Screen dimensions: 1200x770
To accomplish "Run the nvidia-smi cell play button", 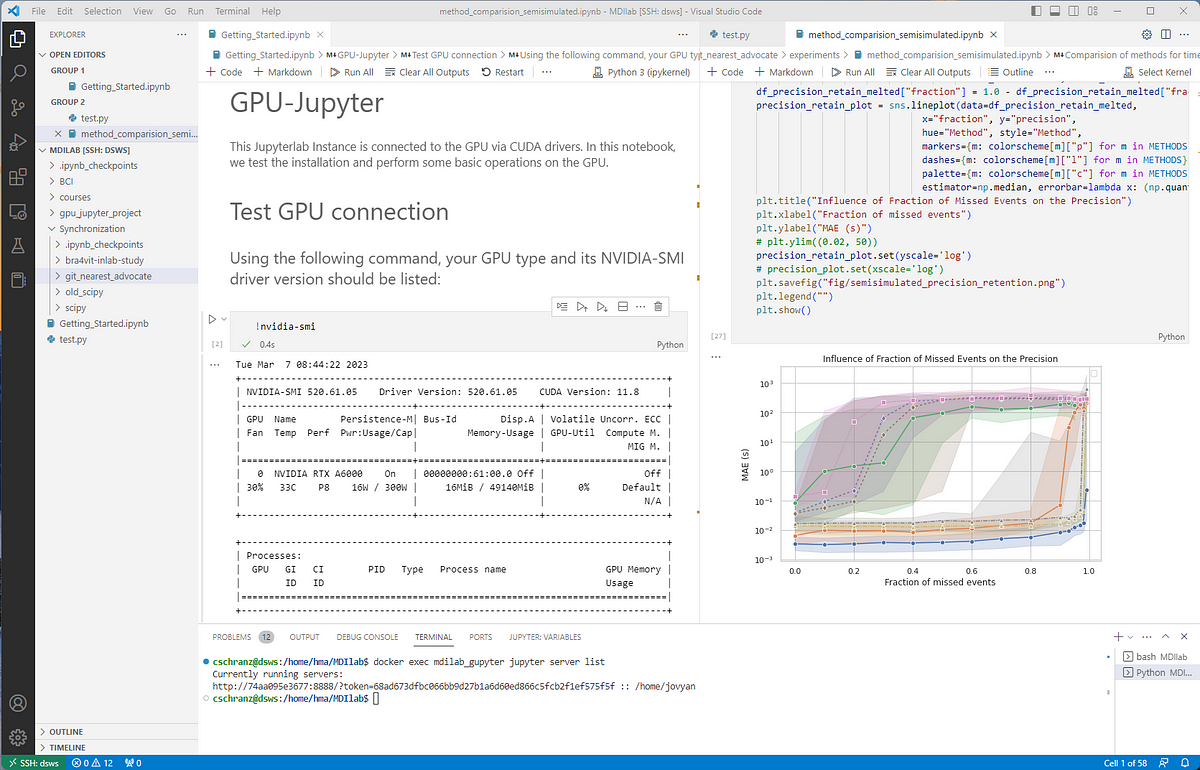I will [211, 319].
